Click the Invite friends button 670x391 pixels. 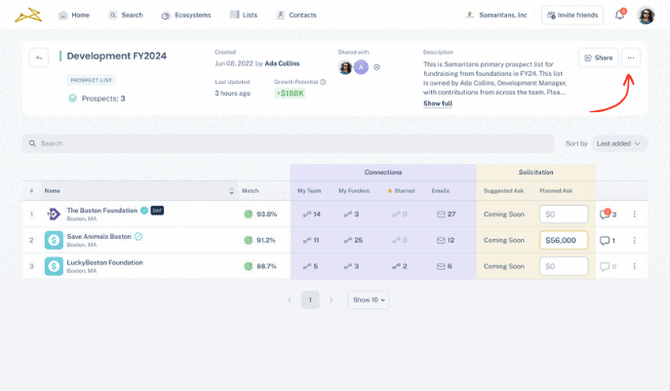pyautogui.click(x=573, y=15)
